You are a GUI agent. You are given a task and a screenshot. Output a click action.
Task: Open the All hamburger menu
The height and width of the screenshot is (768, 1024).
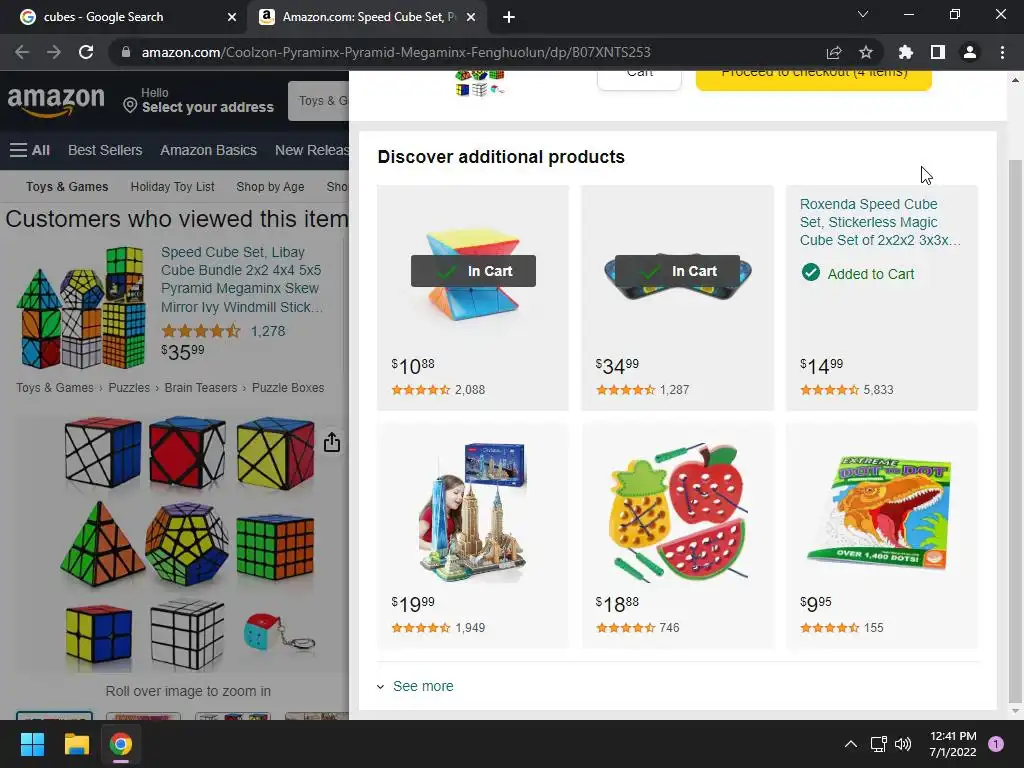pos(30,150)
